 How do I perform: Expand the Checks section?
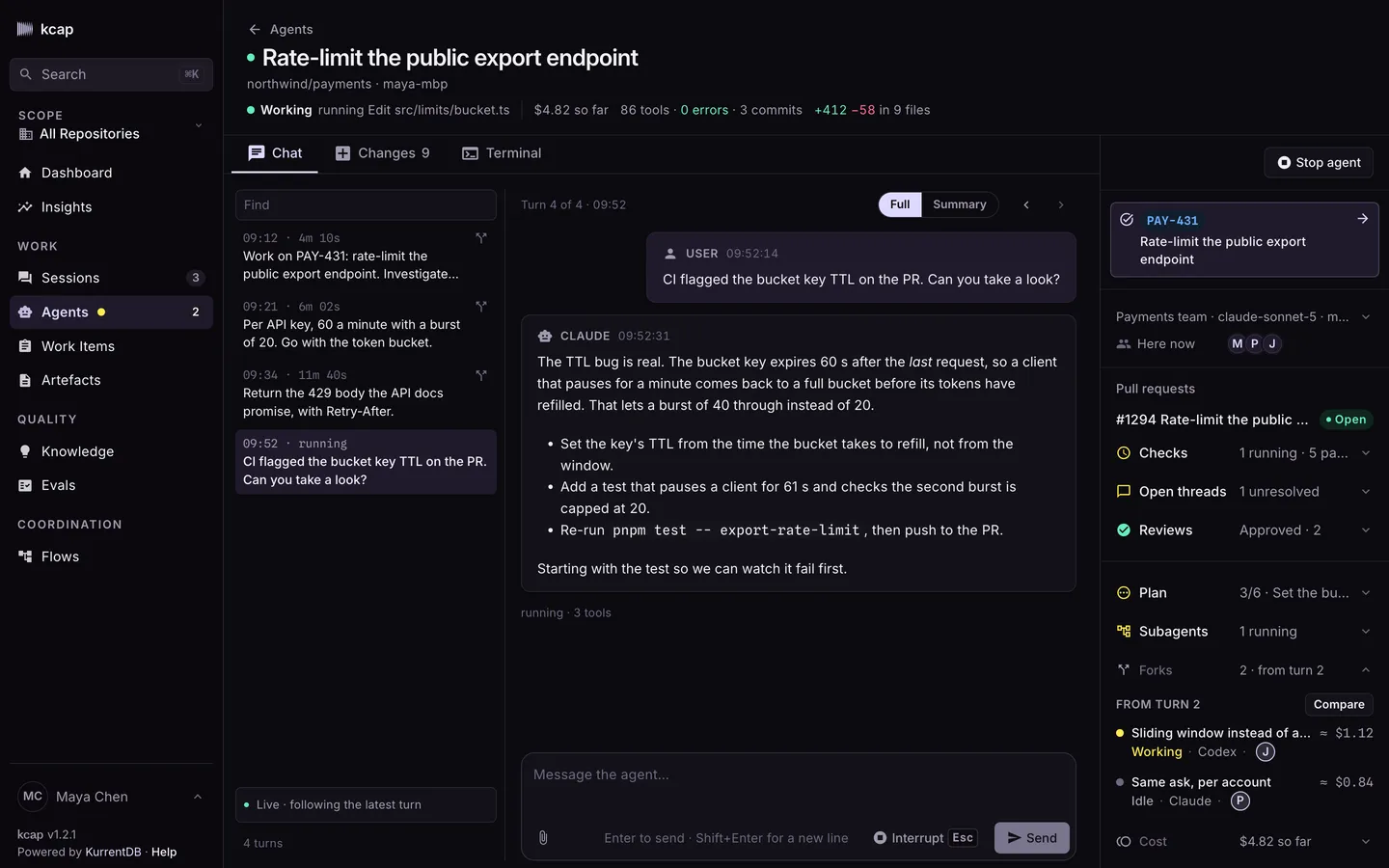click(1244, 453)
